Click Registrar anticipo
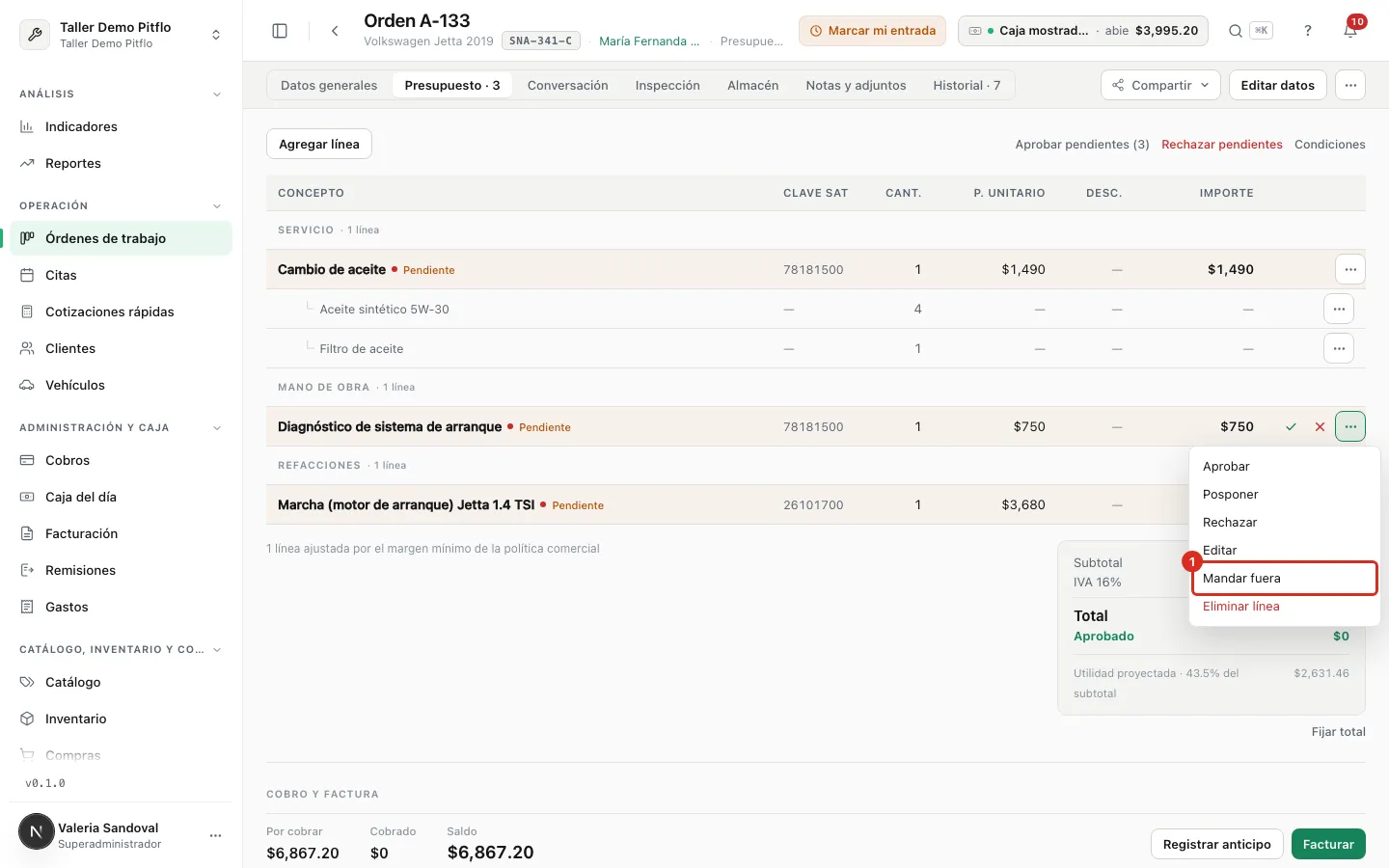1389x868 pixels. pos(1216,844)
